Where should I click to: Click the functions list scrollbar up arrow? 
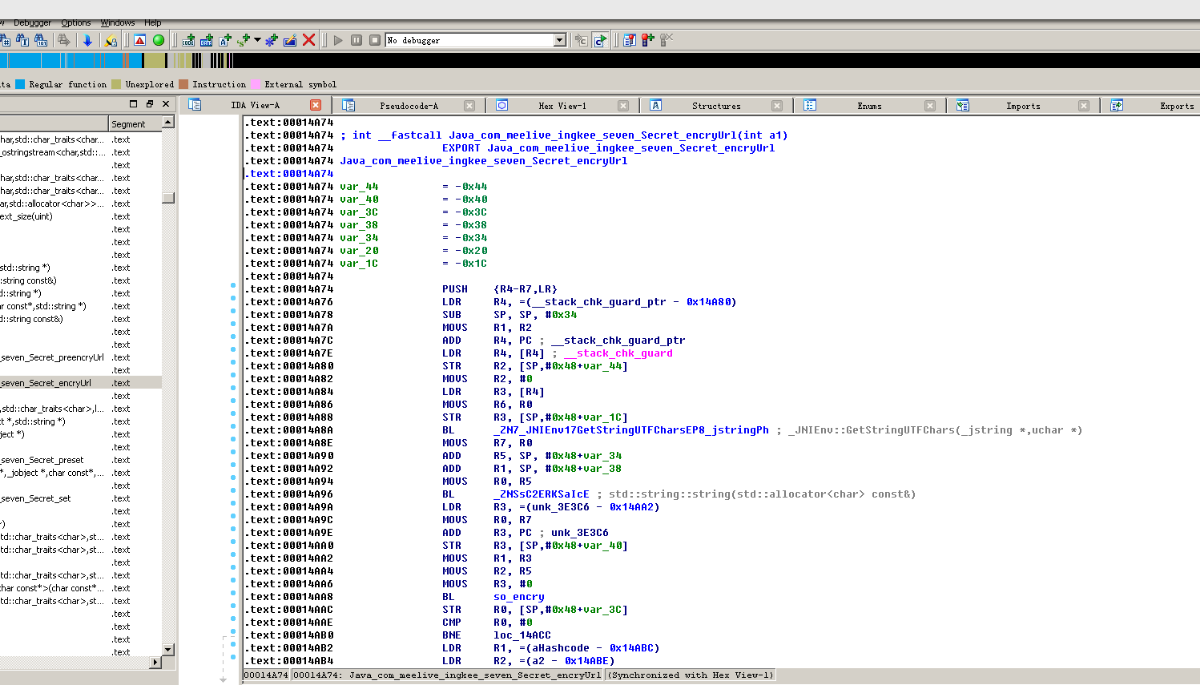(x=168, y=123)
